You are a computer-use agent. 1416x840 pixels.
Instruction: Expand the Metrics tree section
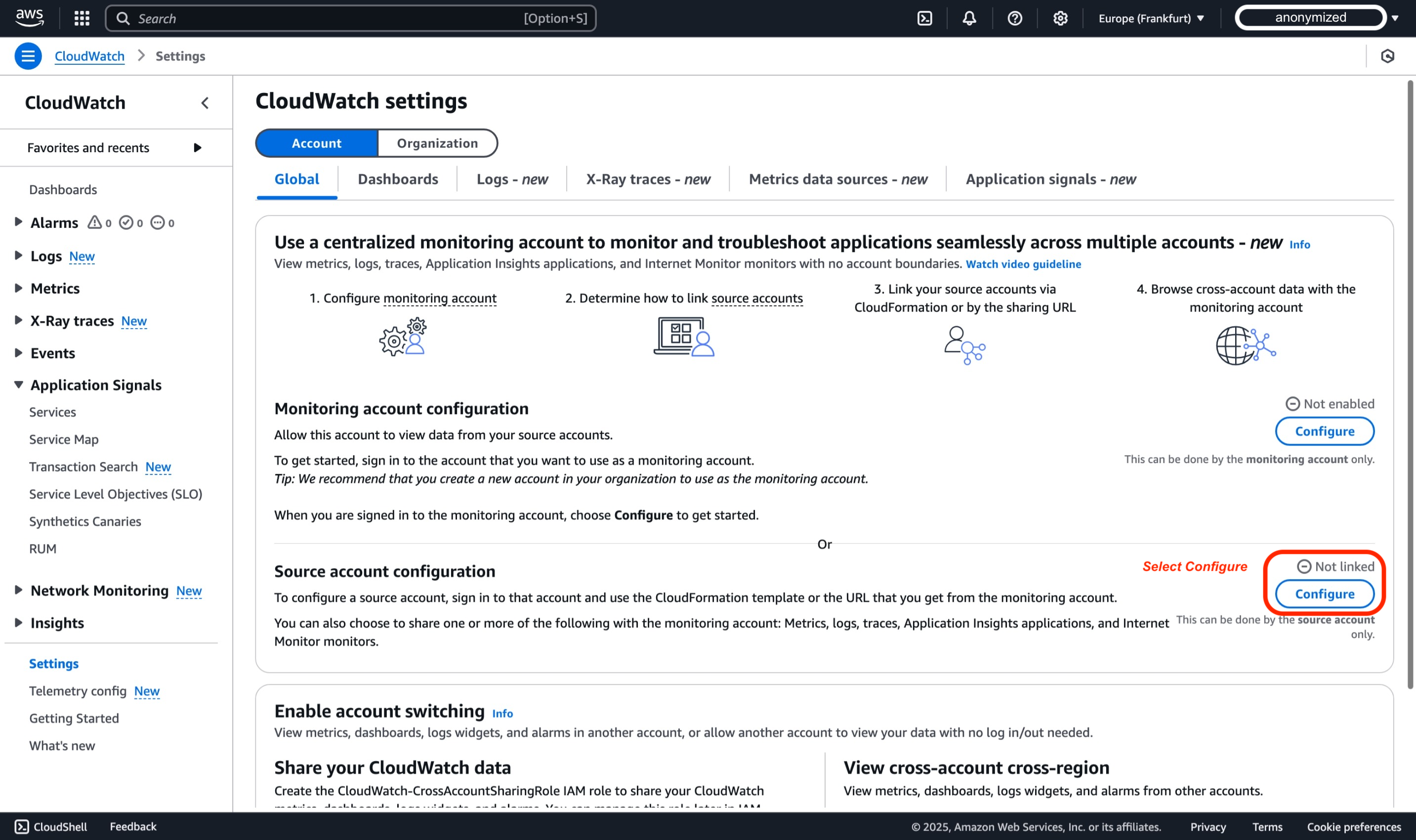click(x=18, y=288)
